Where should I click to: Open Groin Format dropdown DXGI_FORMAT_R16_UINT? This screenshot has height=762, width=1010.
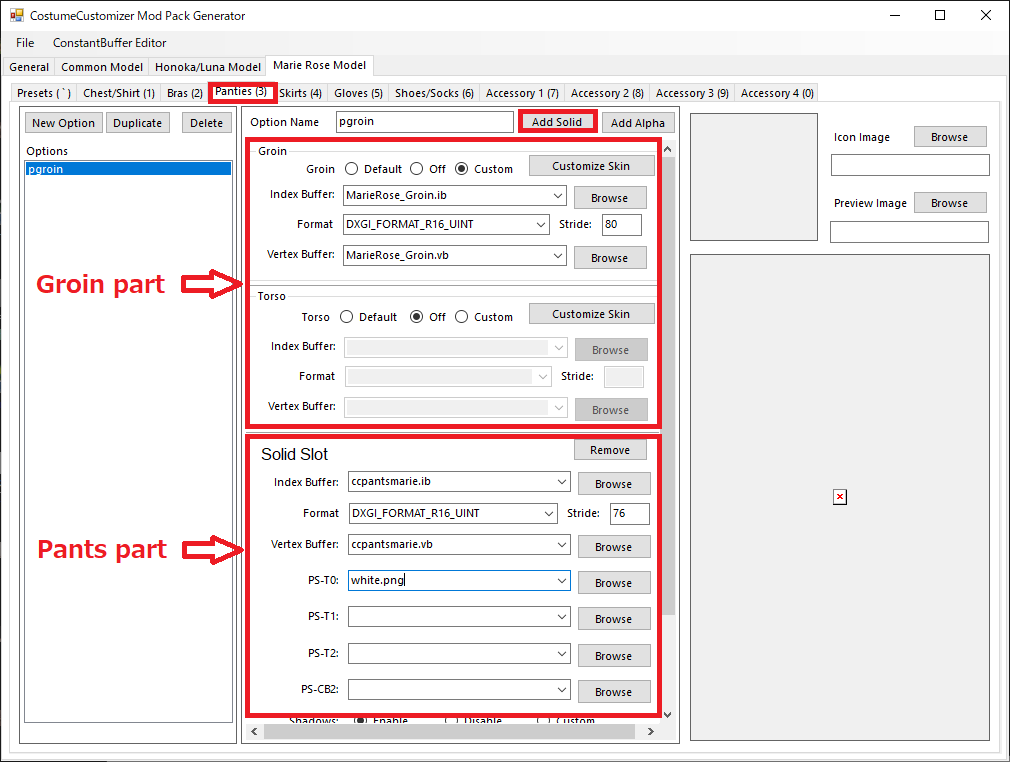pyautogui.click(x=541, y=224)
